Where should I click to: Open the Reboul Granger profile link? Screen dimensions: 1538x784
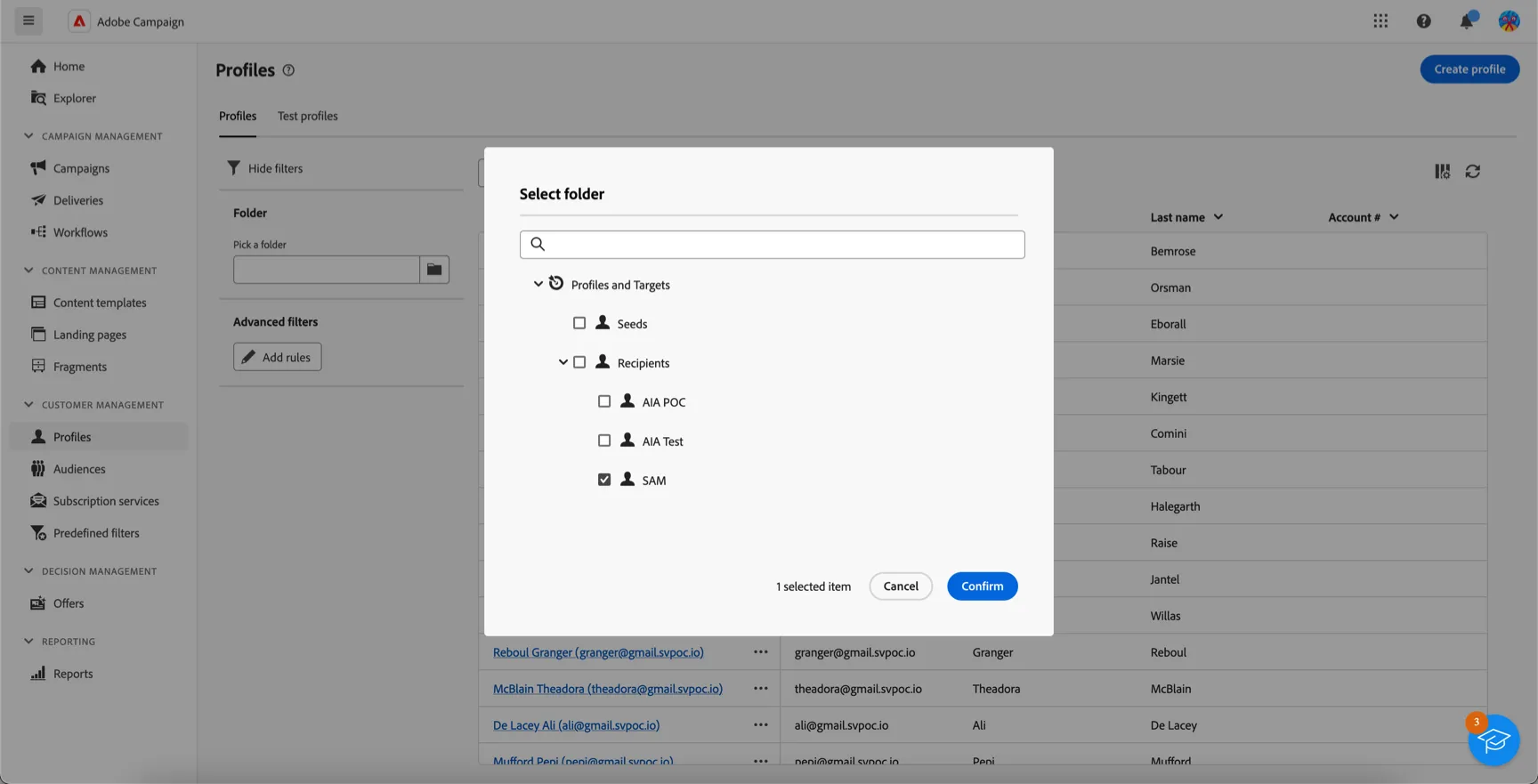point(598,652)
